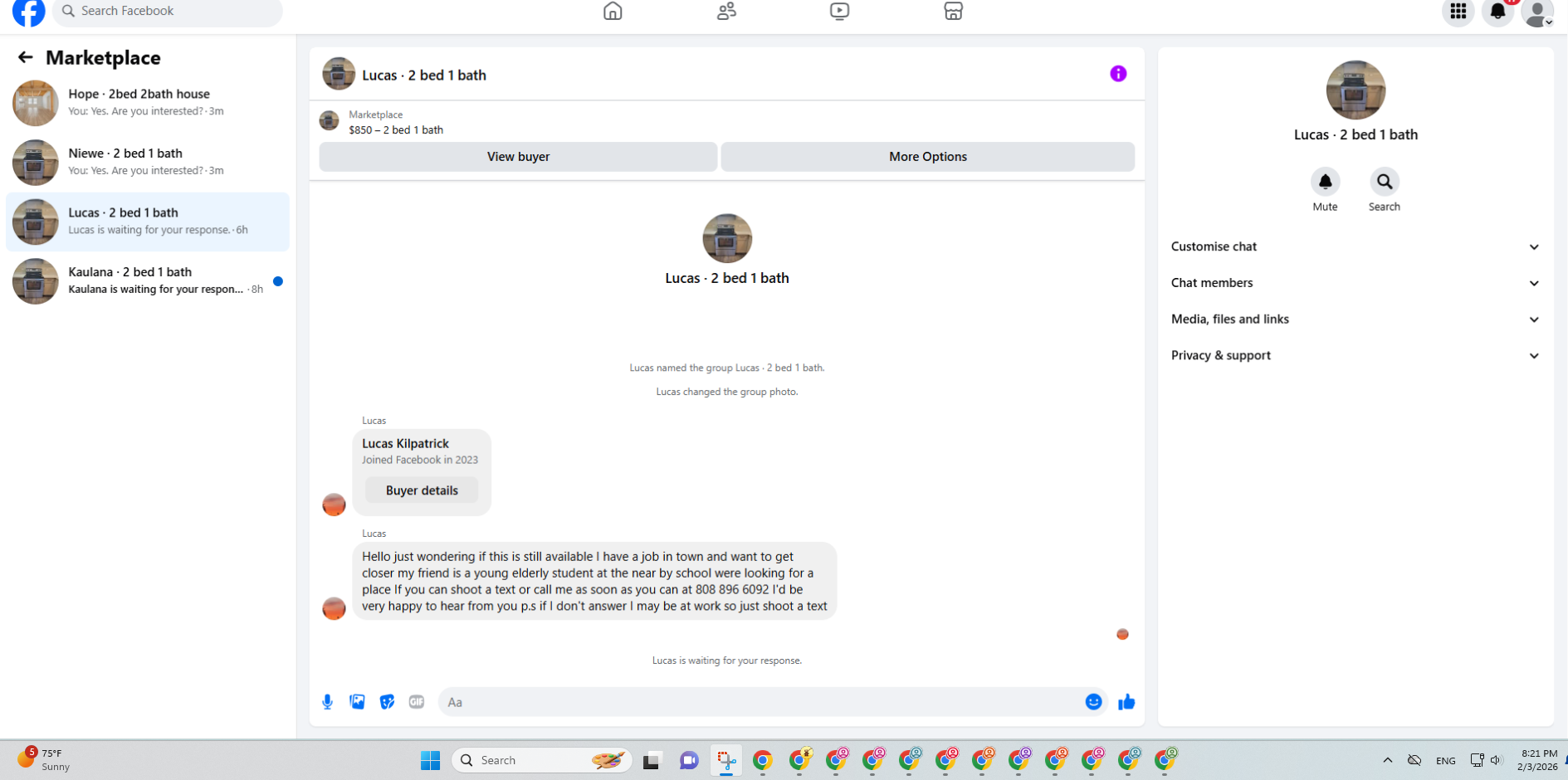Choose a sticker icon
The width and height of the screenshot is (1568, 780).
(x=387, y=702)
